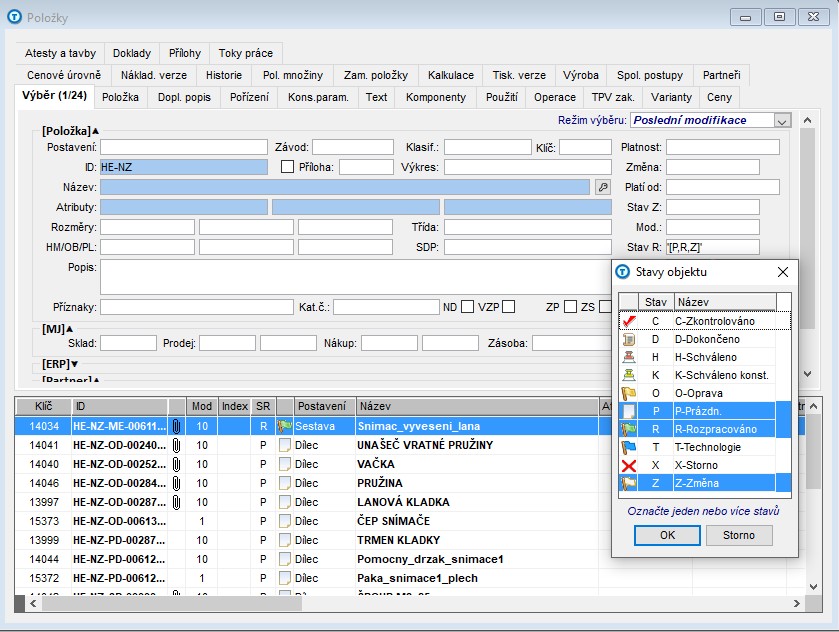Toggle the ZS checkbox
Screen dimensions: 839x632
605,307
